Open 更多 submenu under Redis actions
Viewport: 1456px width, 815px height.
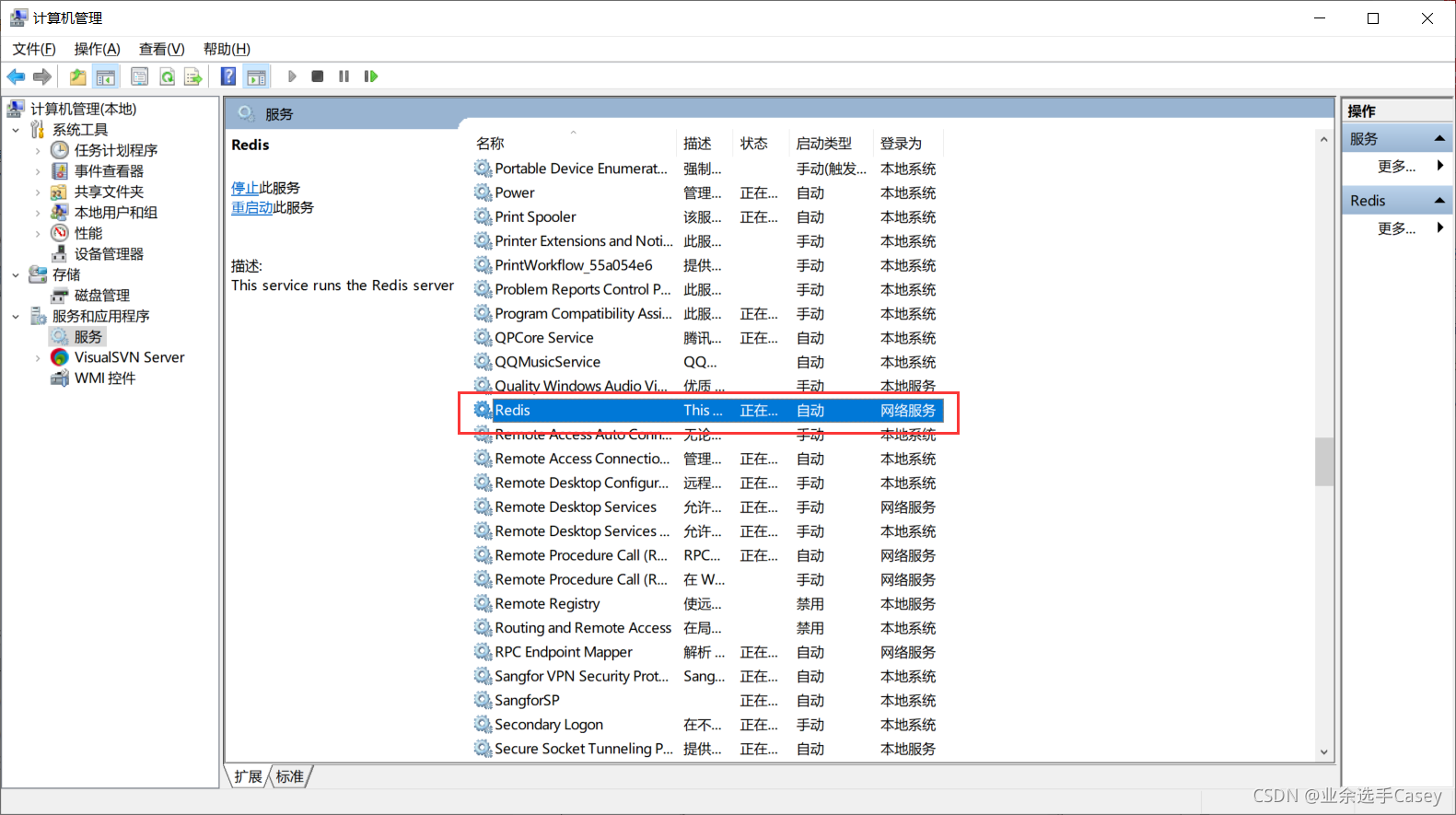[1396, 228]
